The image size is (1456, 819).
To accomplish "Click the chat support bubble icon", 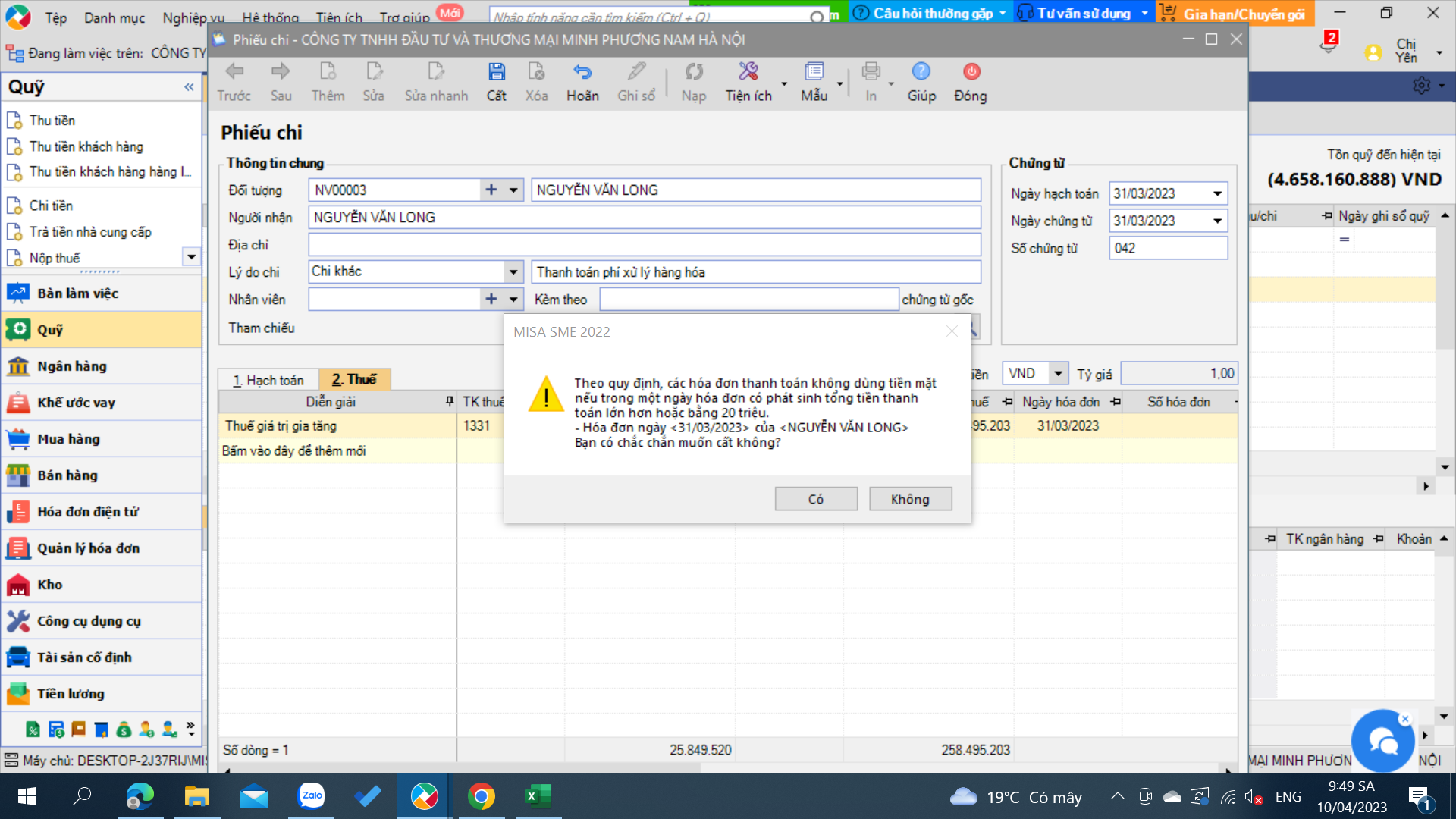I will click(1383, 742).
